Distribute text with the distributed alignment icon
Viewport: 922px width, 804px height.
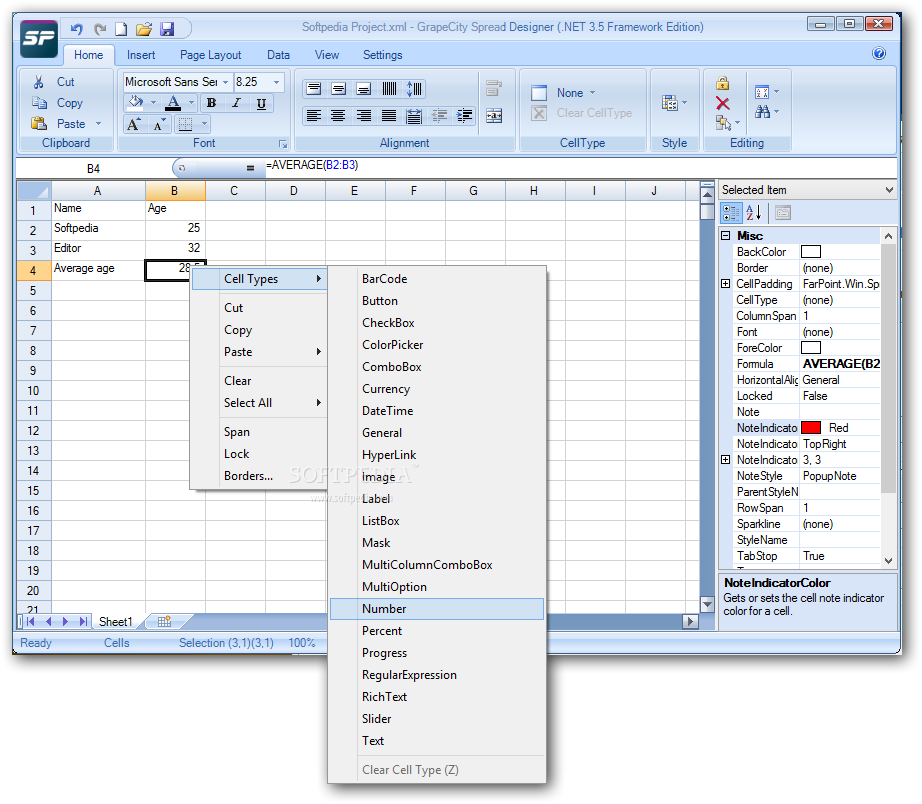414,116
